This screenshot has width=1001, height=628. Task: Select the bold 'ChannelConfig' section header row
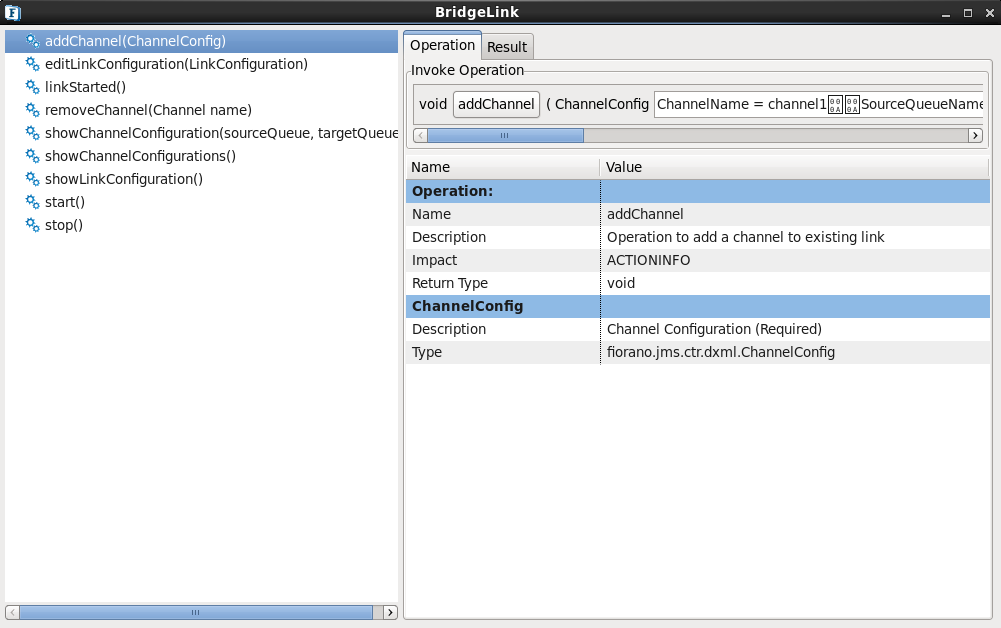(x=698, y=306)
